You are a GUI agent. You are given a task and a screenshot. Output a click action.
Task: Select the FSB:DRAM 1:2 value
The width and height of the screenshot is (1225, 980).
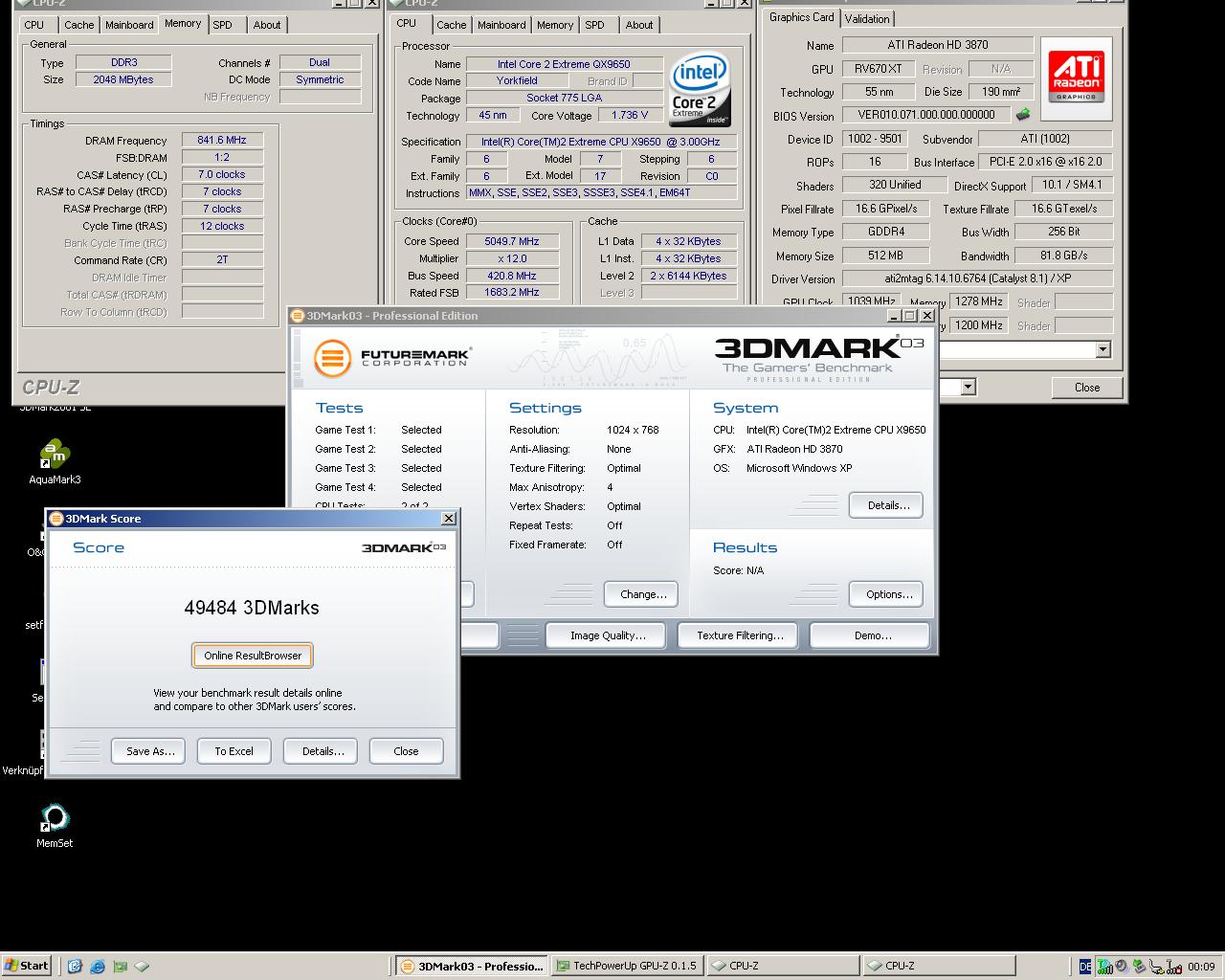tap(222, 157)
